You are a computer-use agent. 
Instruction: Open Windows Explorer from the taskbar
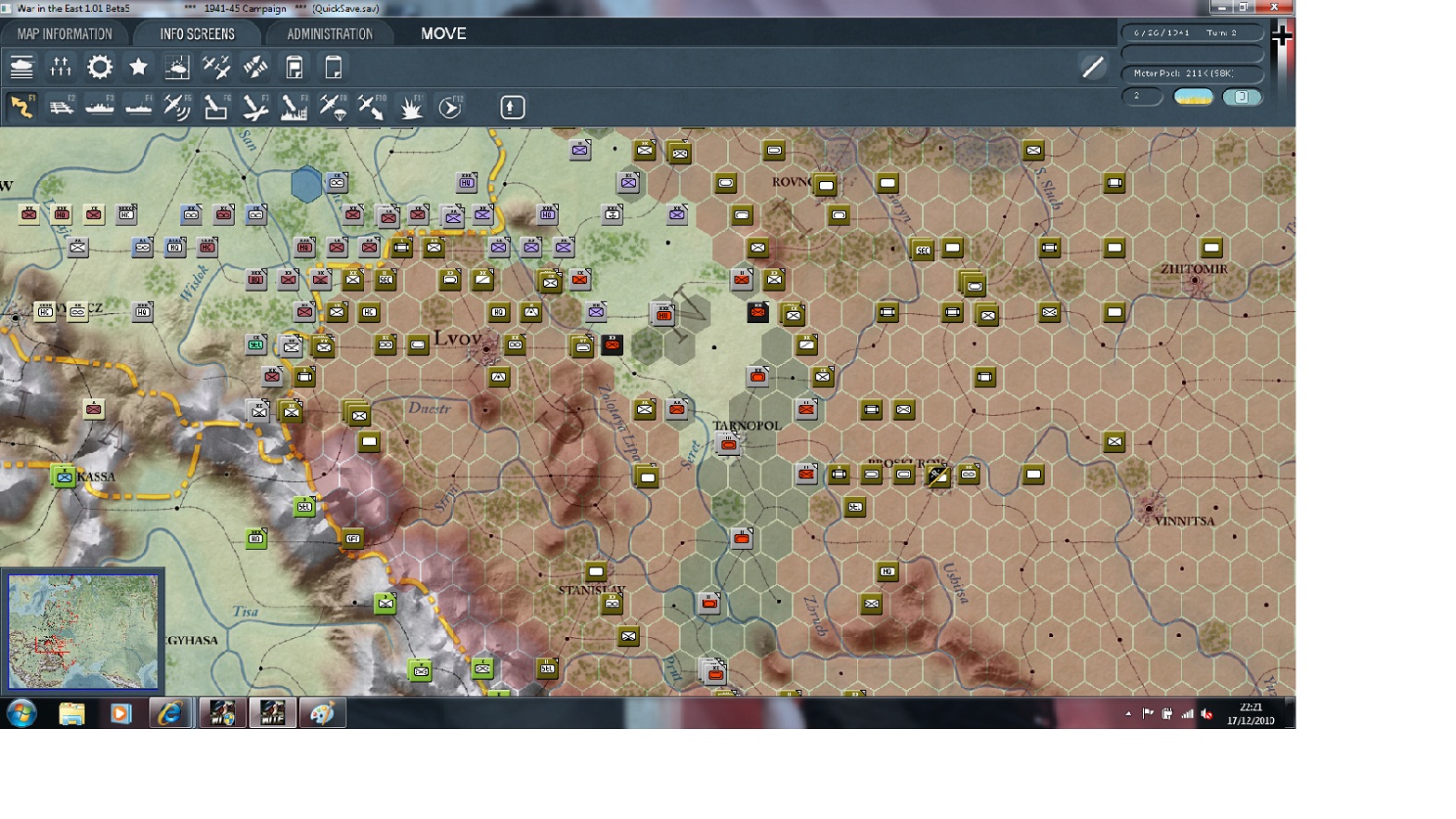click(71, 713)
